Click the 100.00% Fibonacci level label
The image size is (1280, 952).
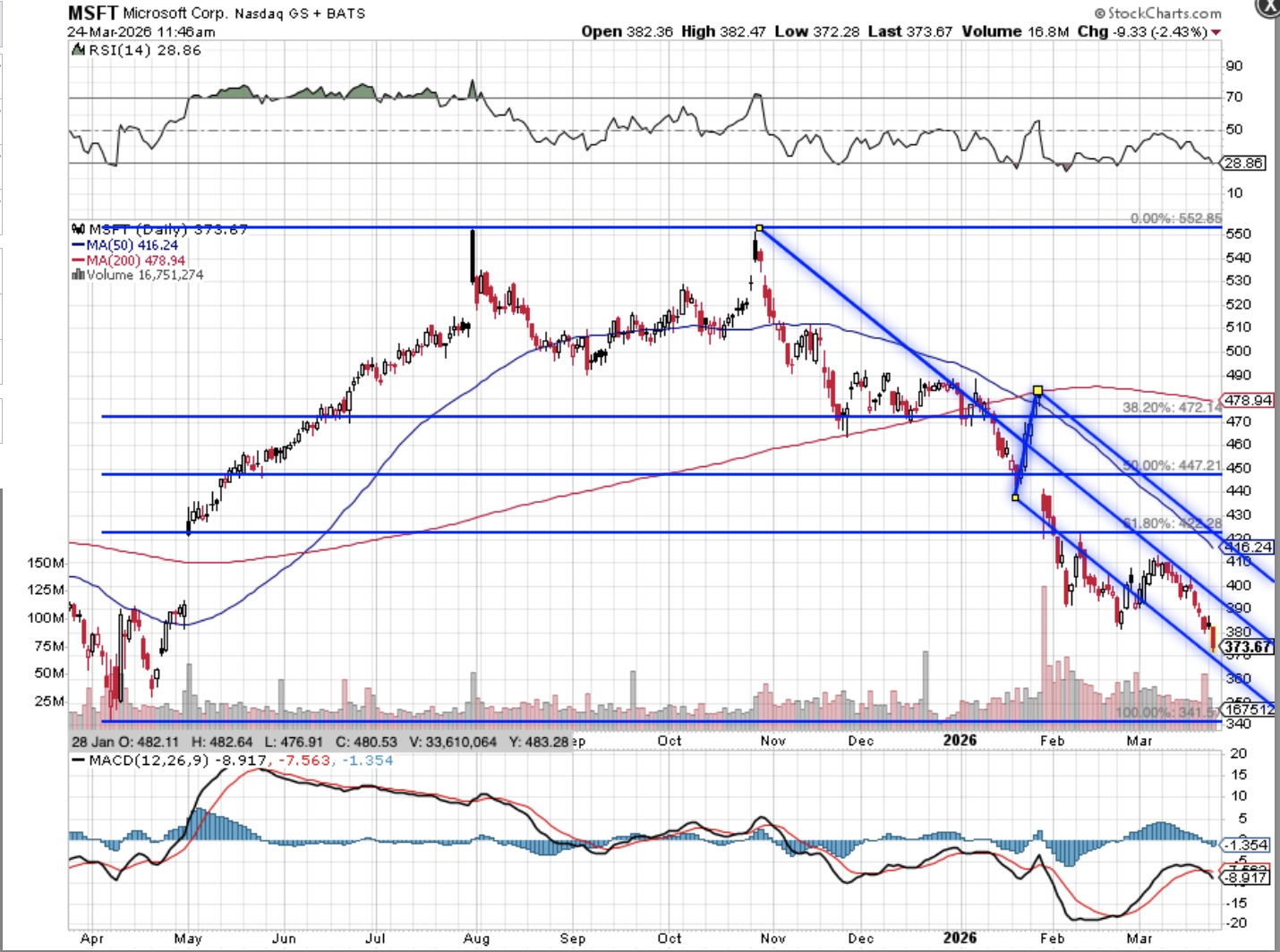pos(1169,712)
